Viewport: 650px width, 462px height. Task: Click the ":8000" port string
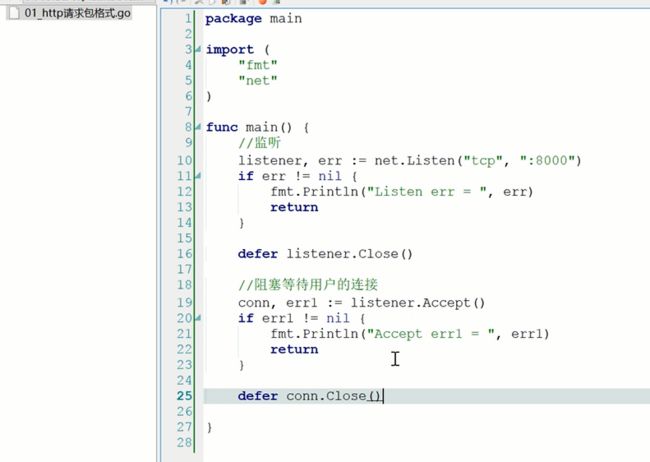[548, 160]
